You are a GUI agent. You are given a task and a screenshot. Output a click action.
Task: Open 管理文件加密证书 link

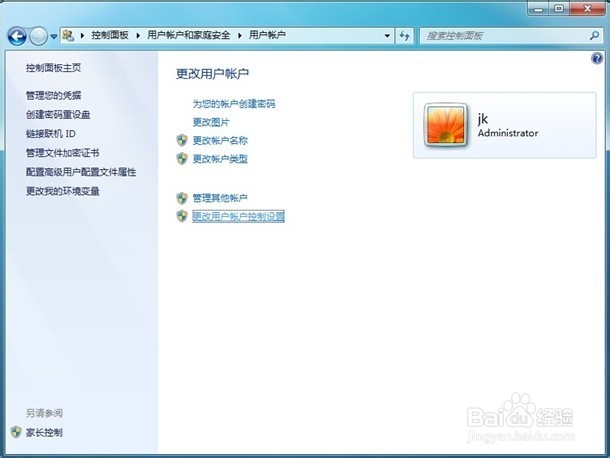click(63, 153)
